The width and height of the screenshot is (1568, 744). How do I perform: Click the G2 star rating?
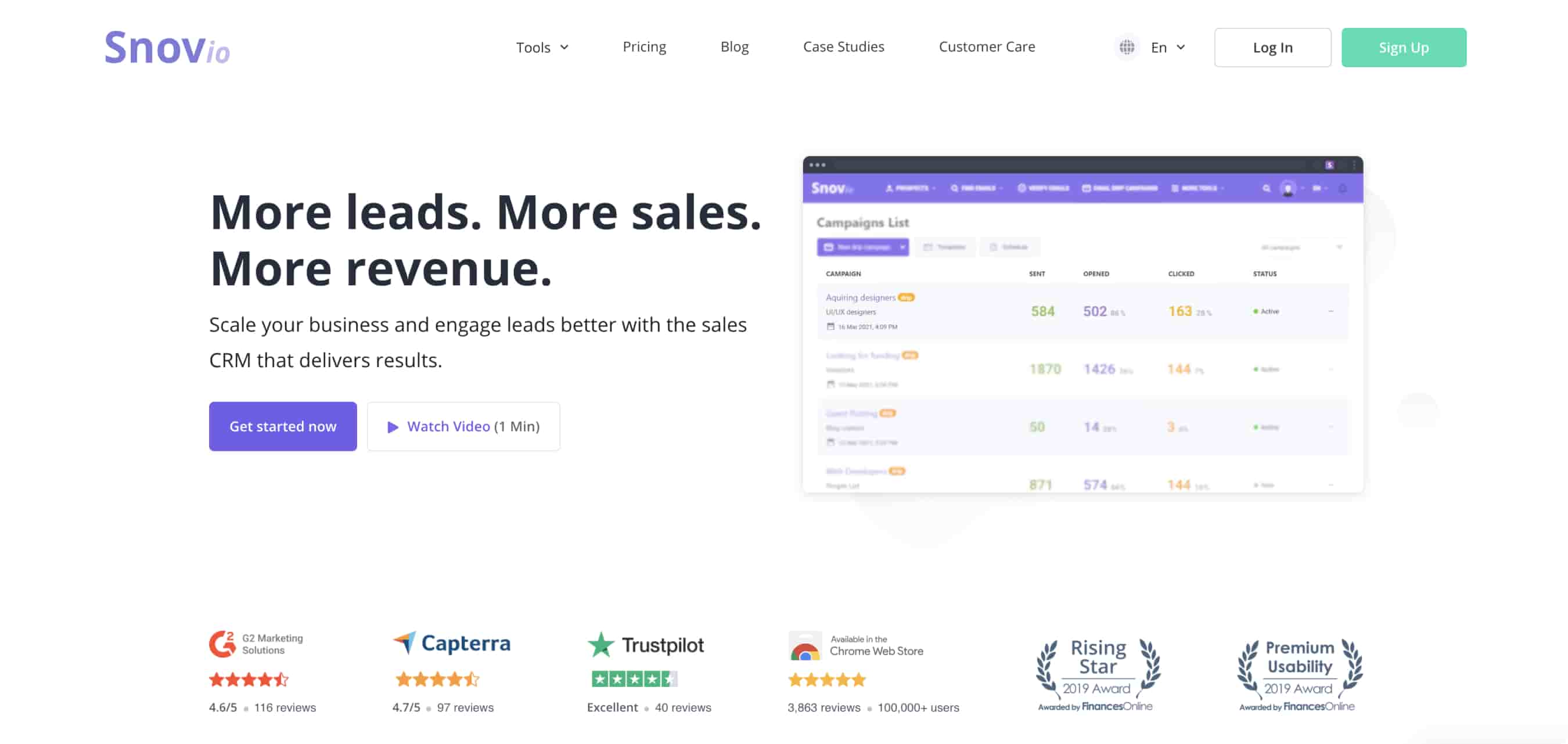pos(249,680)
